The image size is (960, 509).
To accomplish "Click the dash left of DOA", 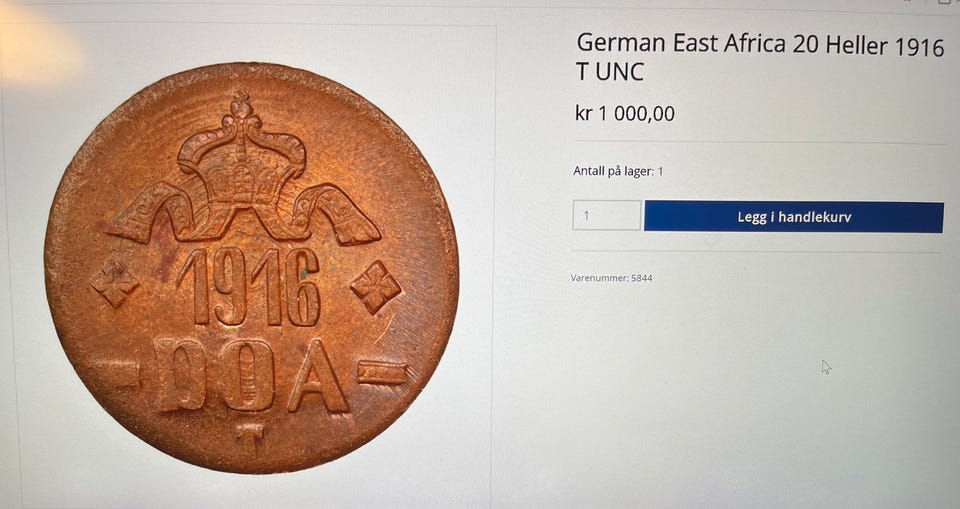I will point(120,373).
